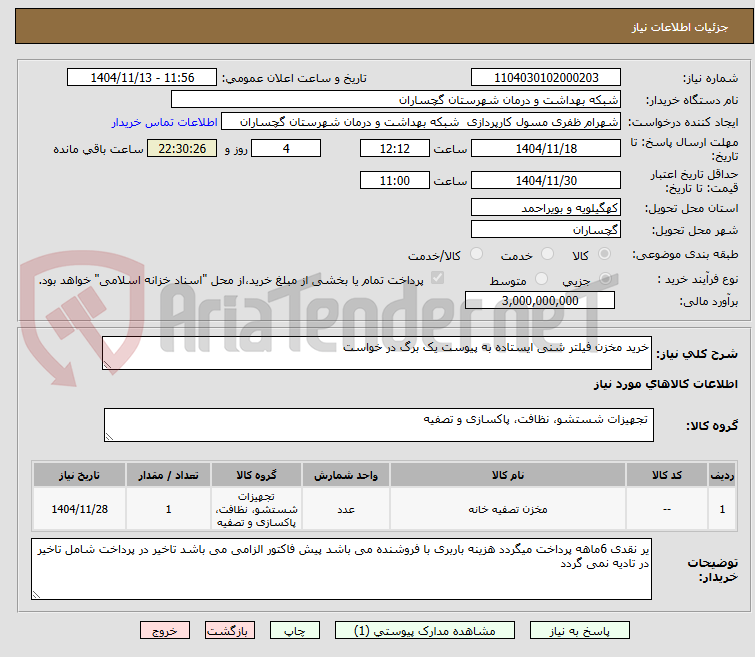The height and width of the screenshot is (657, 755).
Task: Click the need date cell 1404/11/28
Action: [x=79, y=509]
